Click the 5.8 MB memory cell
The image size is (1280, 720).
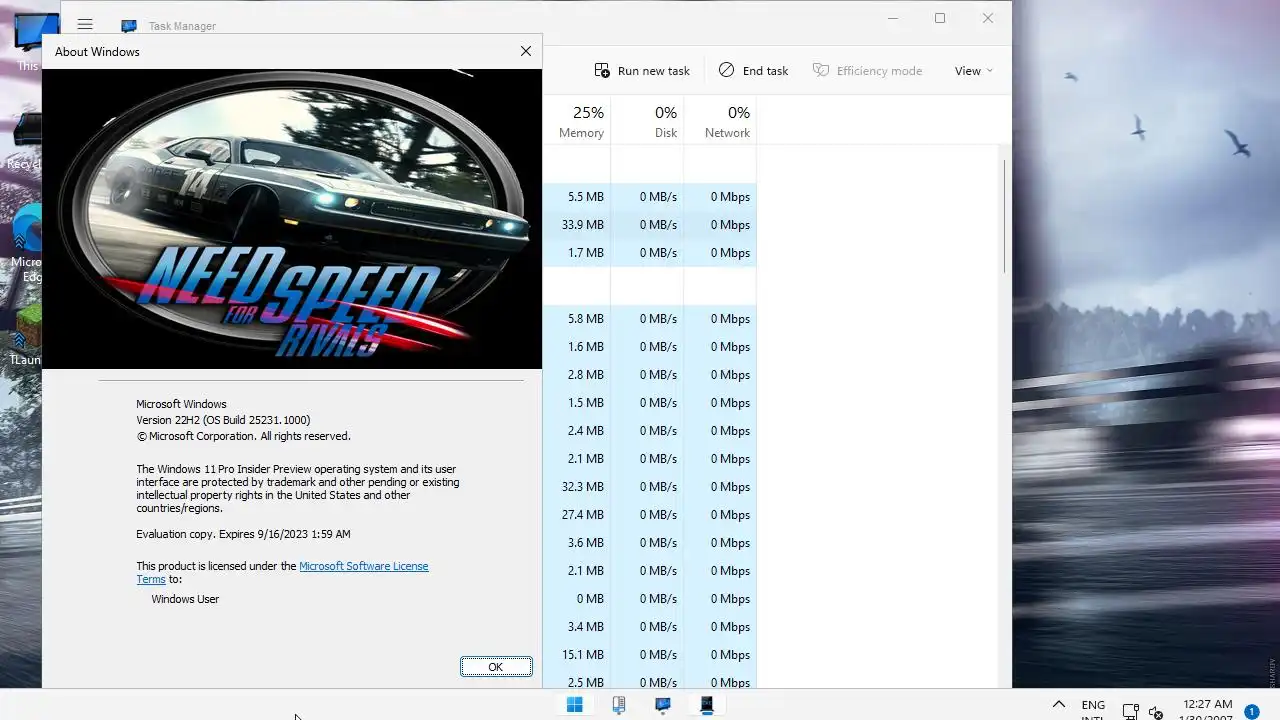tap(577, 319)
